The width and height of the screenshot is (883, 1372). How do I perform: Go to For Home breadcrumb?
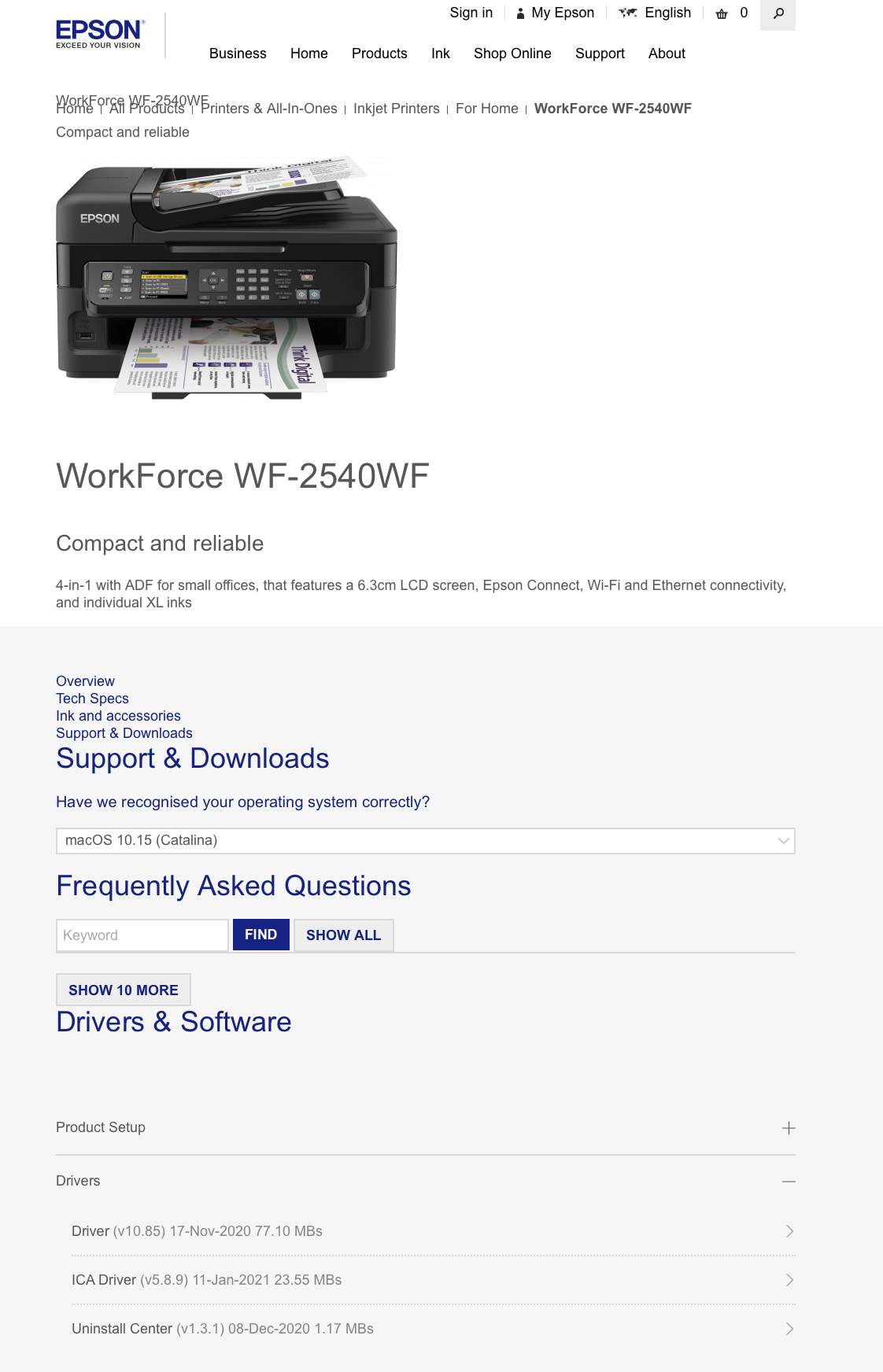pyautogui.click(x=487, y=109)
